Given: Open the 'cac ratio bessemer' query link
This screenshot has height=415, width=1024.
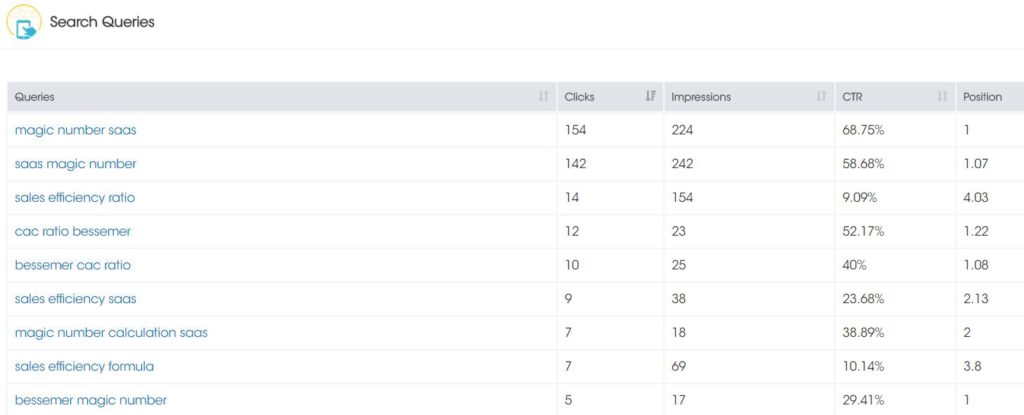Looking at the screenshot, I should [x=72, y=231].
